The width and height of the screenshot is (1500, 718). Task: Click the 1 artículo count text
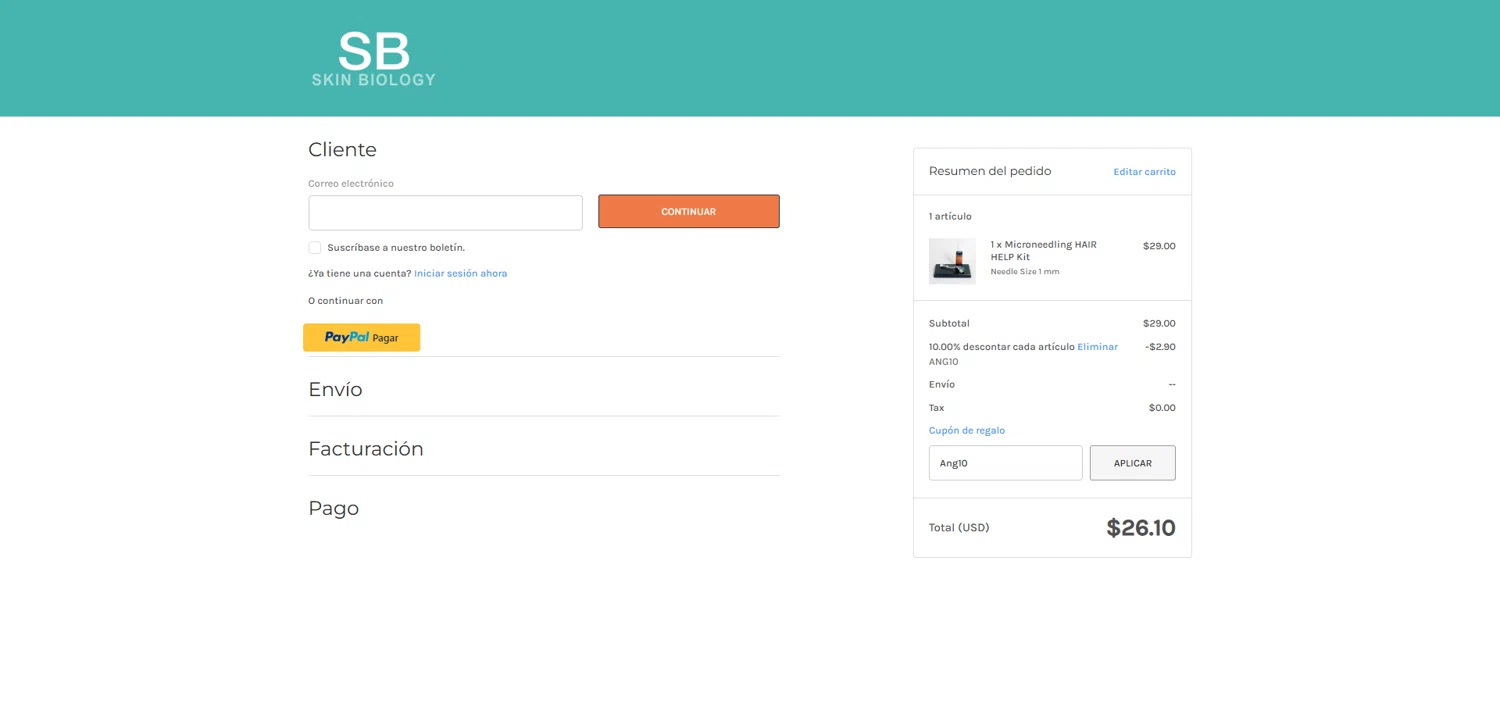pyautogui.click(x=950, y=216)
